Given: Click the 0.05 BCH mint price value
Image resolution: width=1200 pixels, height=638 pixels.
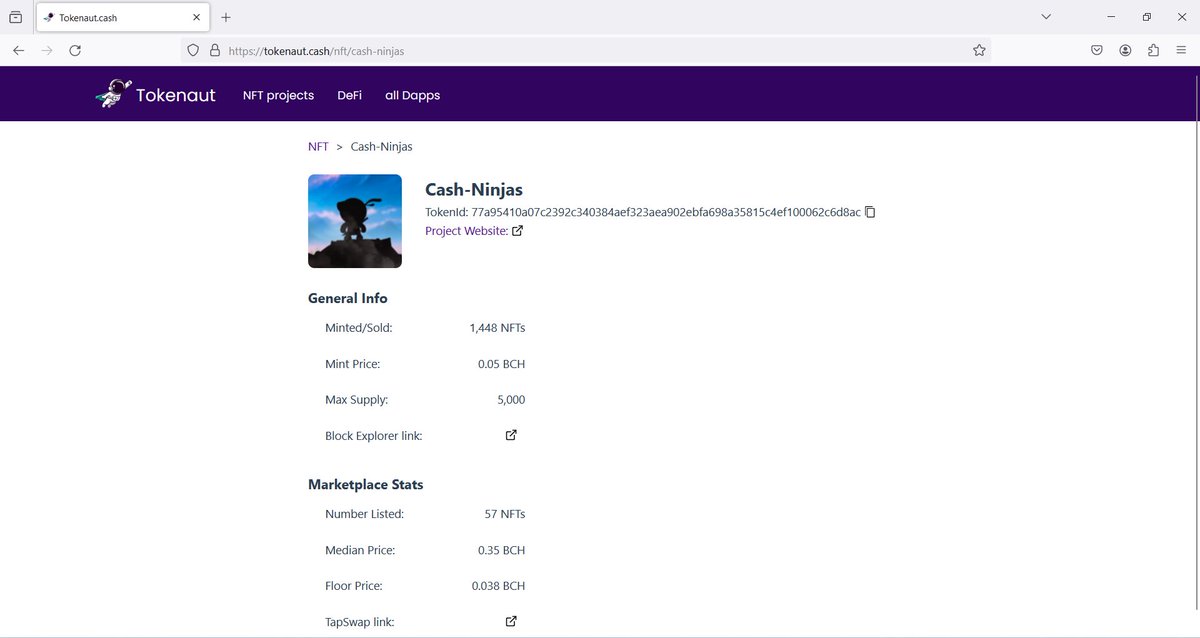Looking at the screenshot, I should click(x=501, y=364).
